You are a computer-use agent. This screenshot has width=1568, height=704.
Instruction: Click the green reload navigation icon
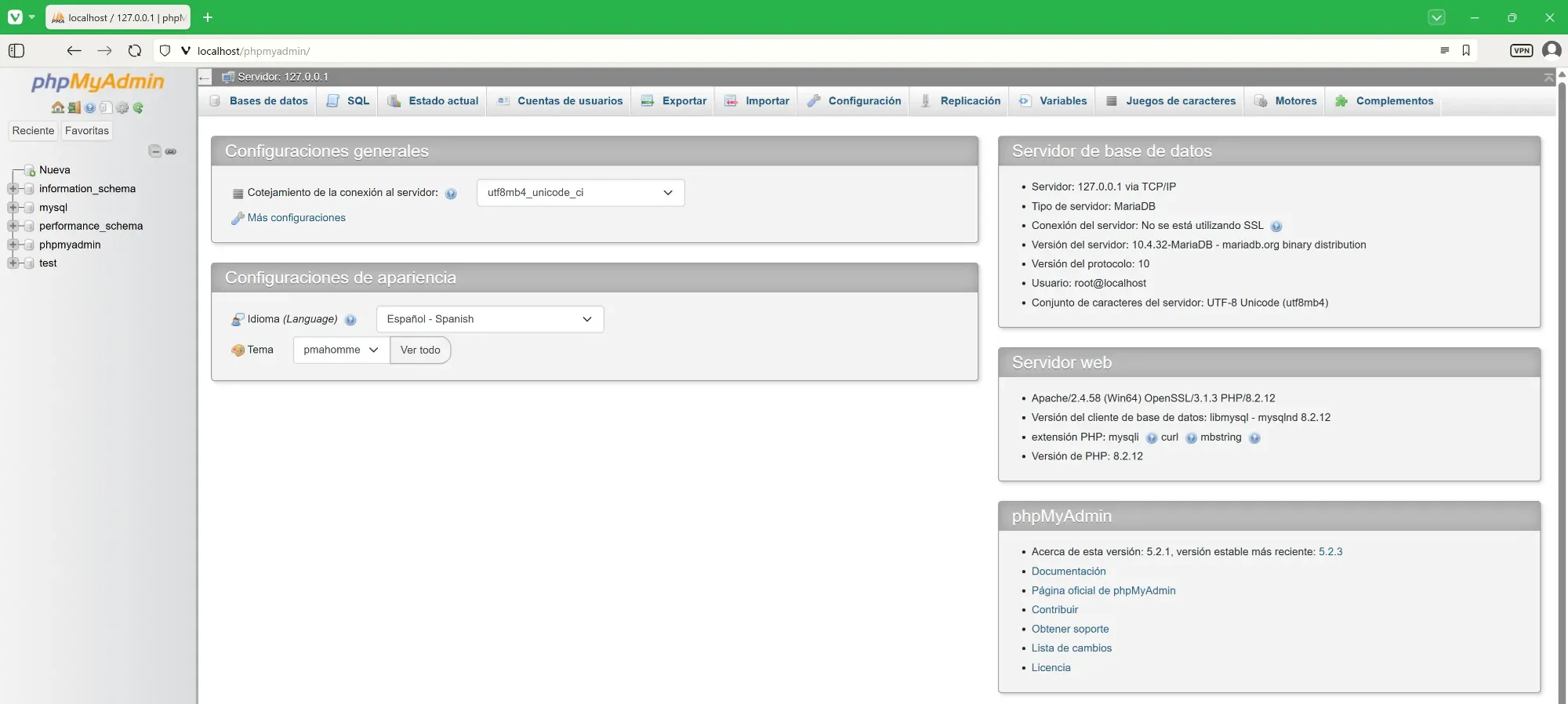tap(139, 108)
